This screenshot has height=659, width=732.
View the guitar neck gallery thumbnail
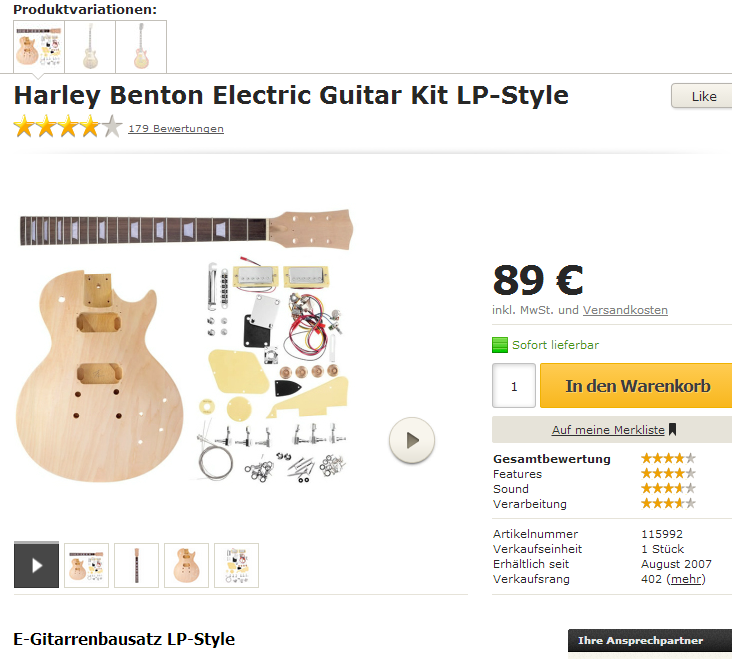pos(136,565)
